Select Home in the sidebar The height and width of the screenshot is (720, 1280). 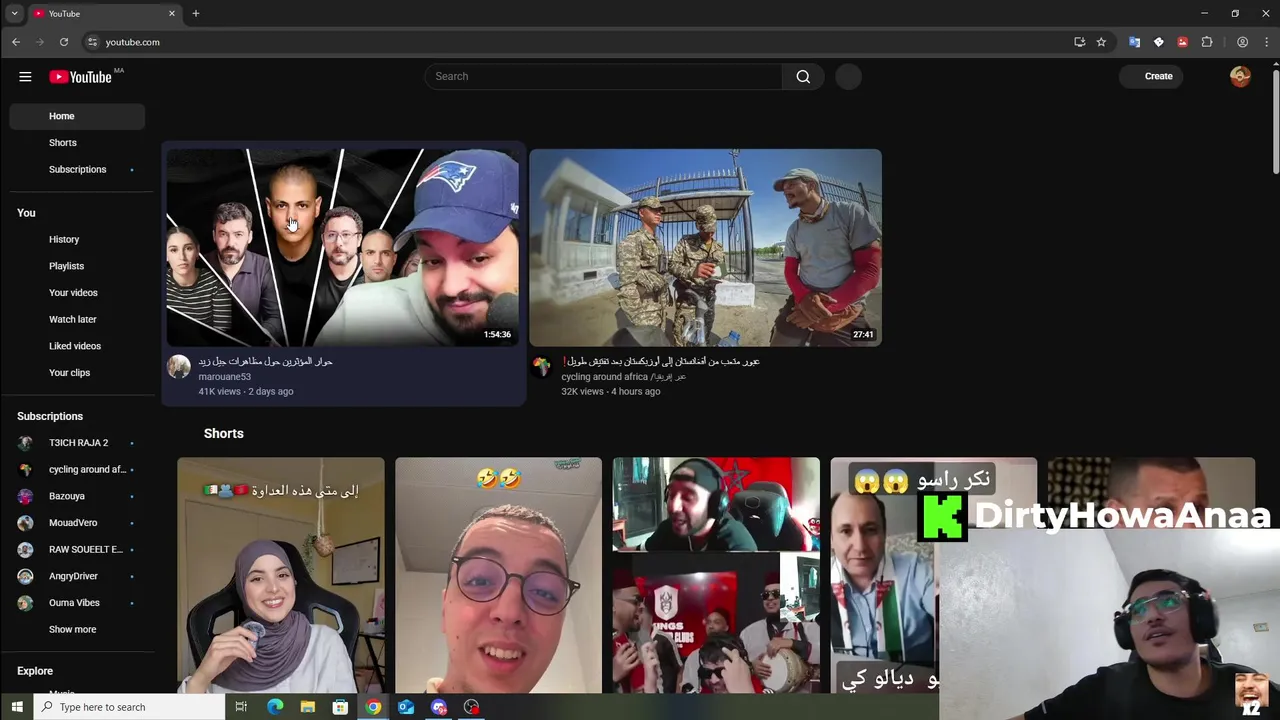click(x=77, y=116)
